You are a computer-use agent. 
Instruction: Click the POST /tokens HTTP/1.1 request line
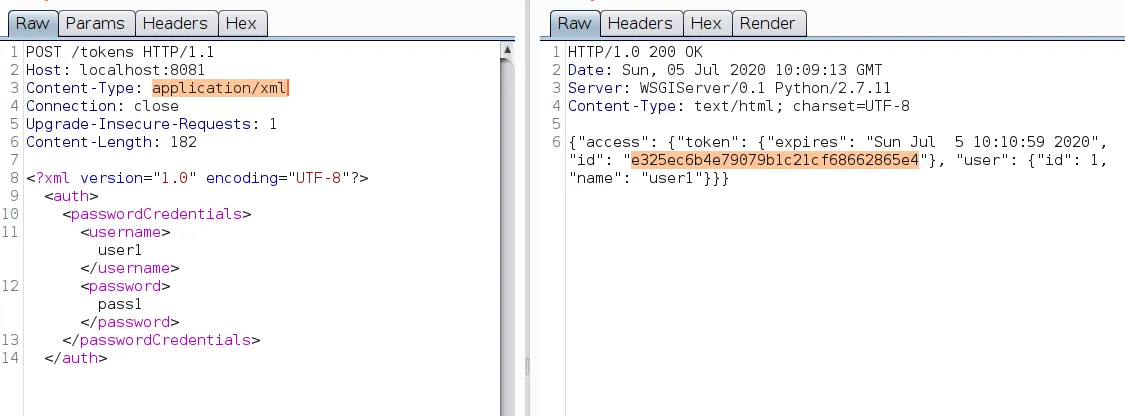click(x=120, y=52)
